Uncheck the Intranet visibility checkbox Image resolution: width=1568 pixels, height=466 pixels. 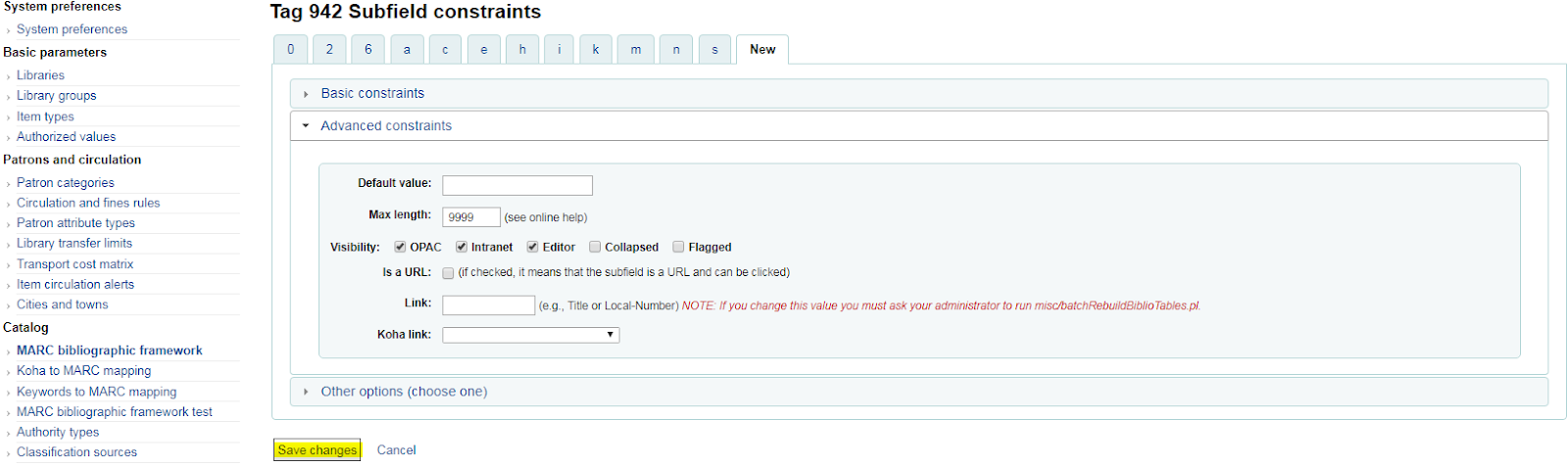click(x=461, y=247)
